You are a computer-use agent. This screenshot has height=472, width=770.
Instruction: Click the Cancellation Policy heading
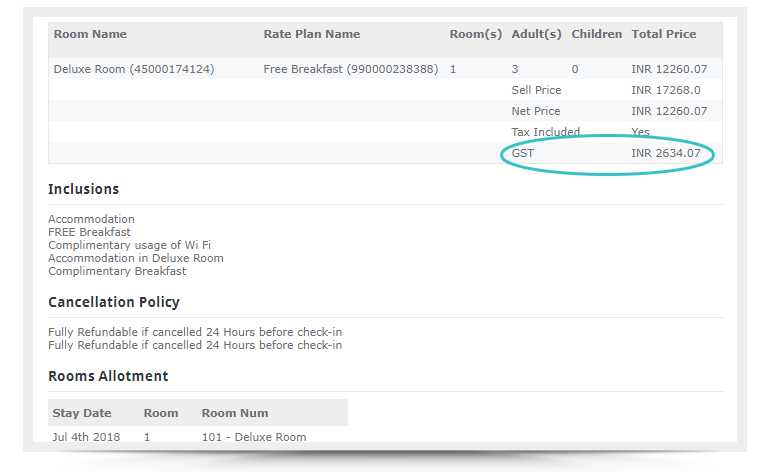(114, 302)
